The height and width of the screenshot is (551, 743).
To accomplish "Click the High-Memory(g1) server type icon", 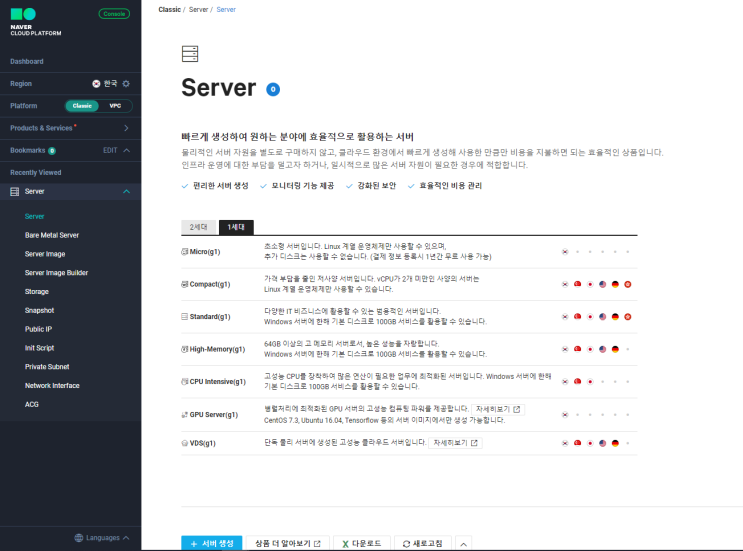I will (185, 349).
